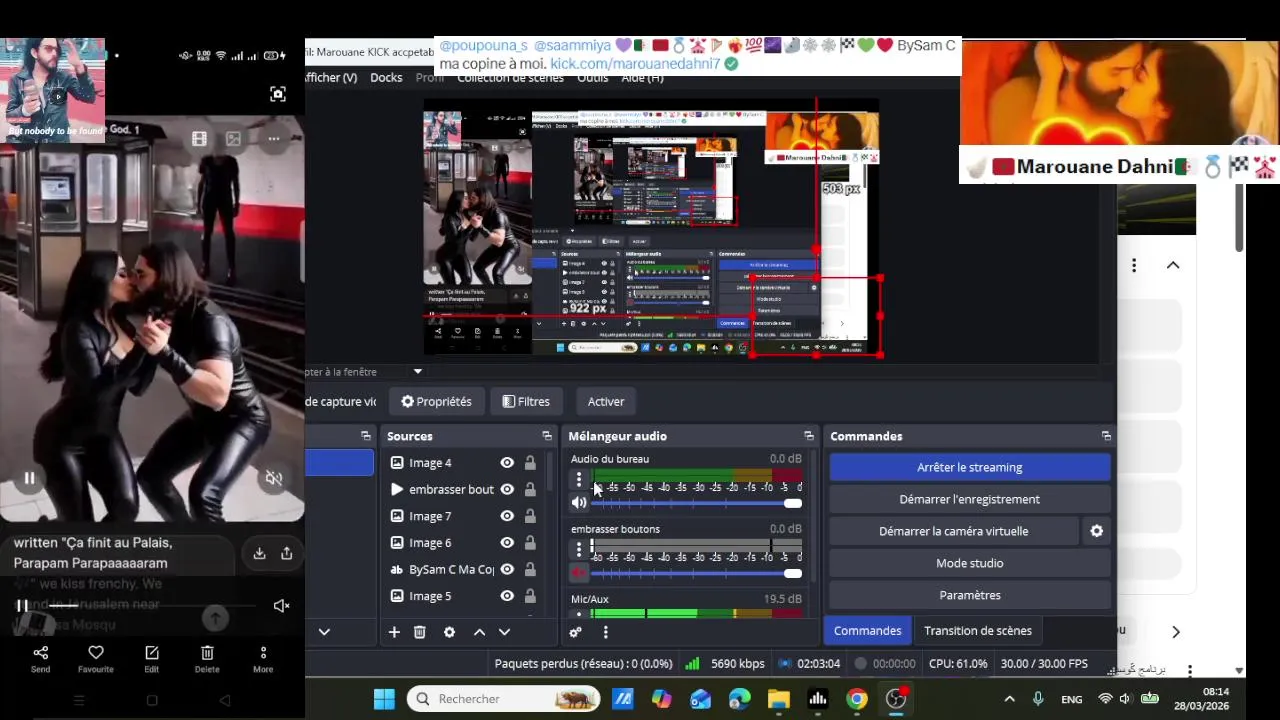Undock the Sources panel
The image size is (1280, 720).
tap(547, 436)
